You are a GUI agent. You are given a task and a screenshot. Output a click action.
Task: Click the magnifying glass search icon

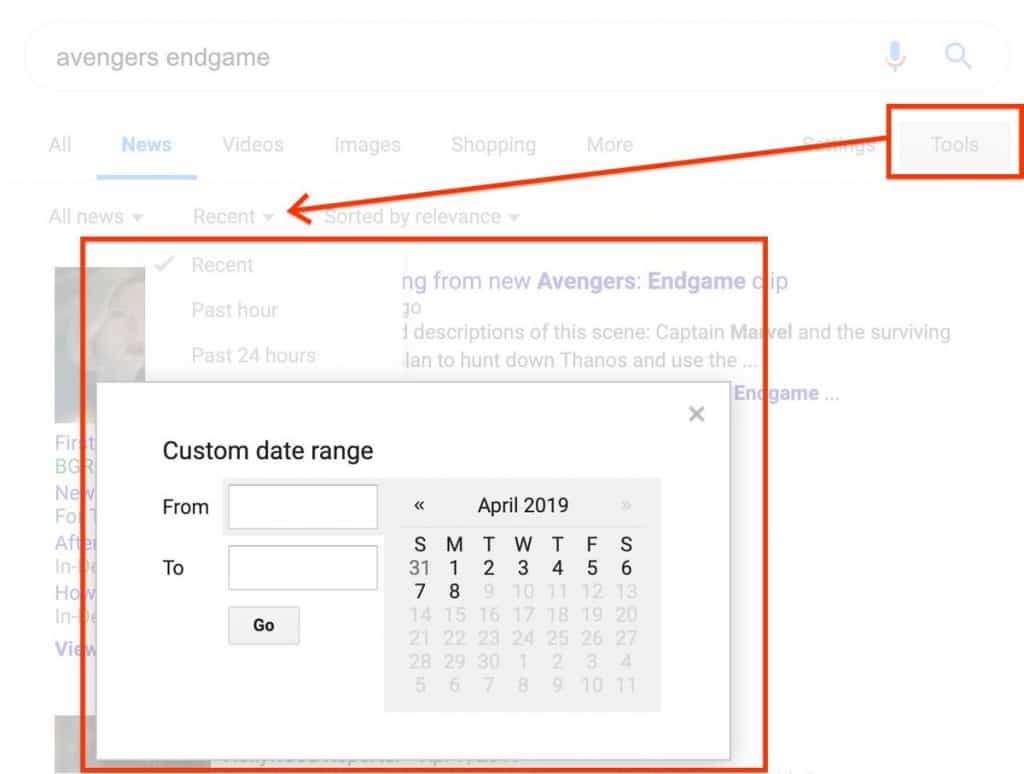[x=958, y=57]
